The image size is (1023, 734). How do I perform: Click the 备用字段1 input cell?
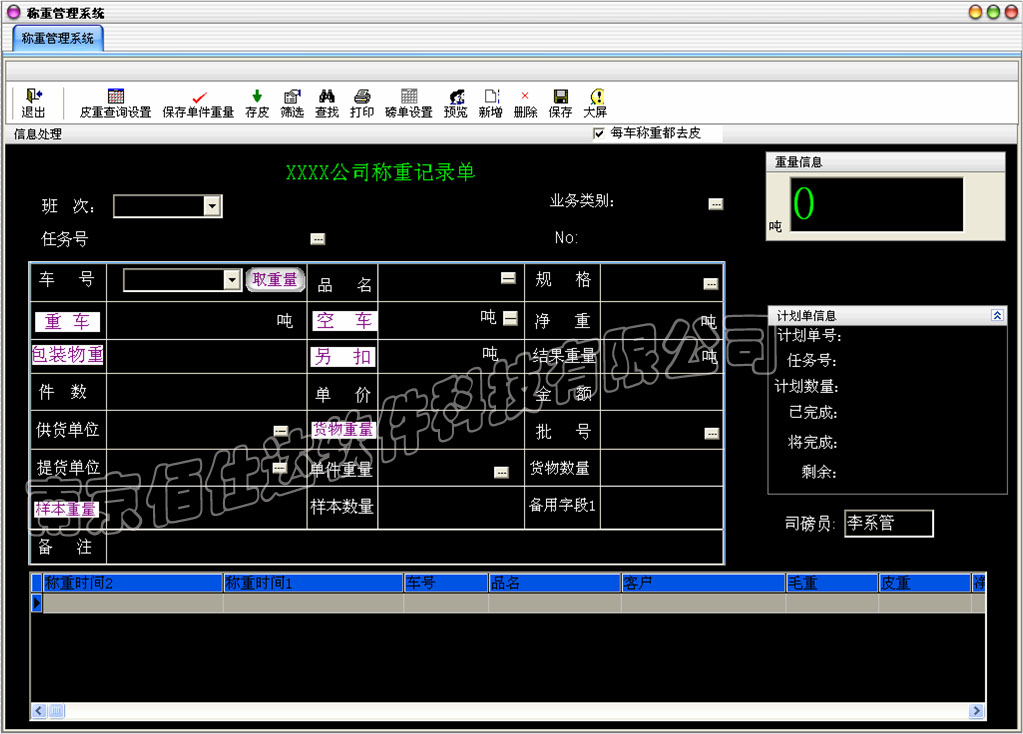661,508
